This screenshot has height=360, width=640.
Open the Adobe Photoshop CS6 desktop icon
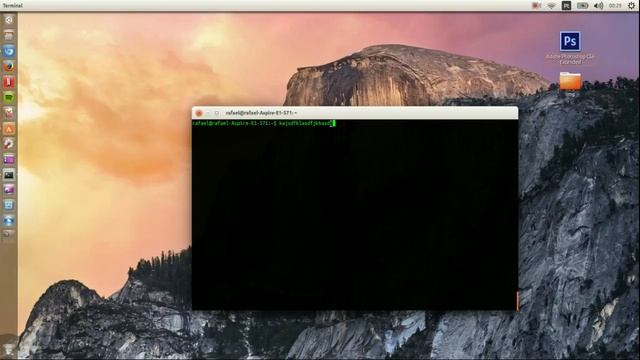pos(570,47)
